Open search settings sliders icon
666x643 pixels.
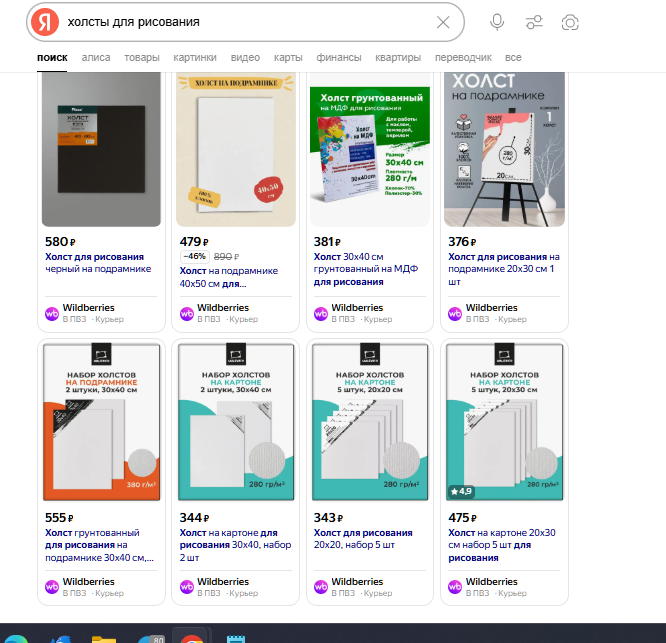pyautogui.click(x=534, y=22)
